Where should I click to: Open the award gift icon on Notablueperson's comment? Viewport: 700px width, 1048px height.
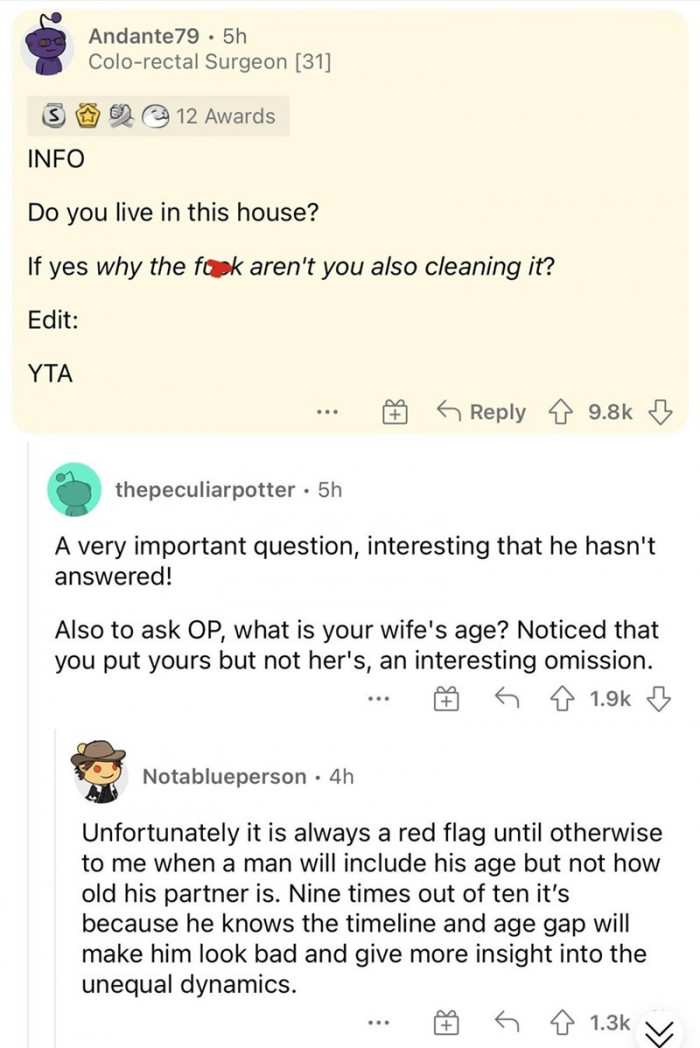[446, 1022]
